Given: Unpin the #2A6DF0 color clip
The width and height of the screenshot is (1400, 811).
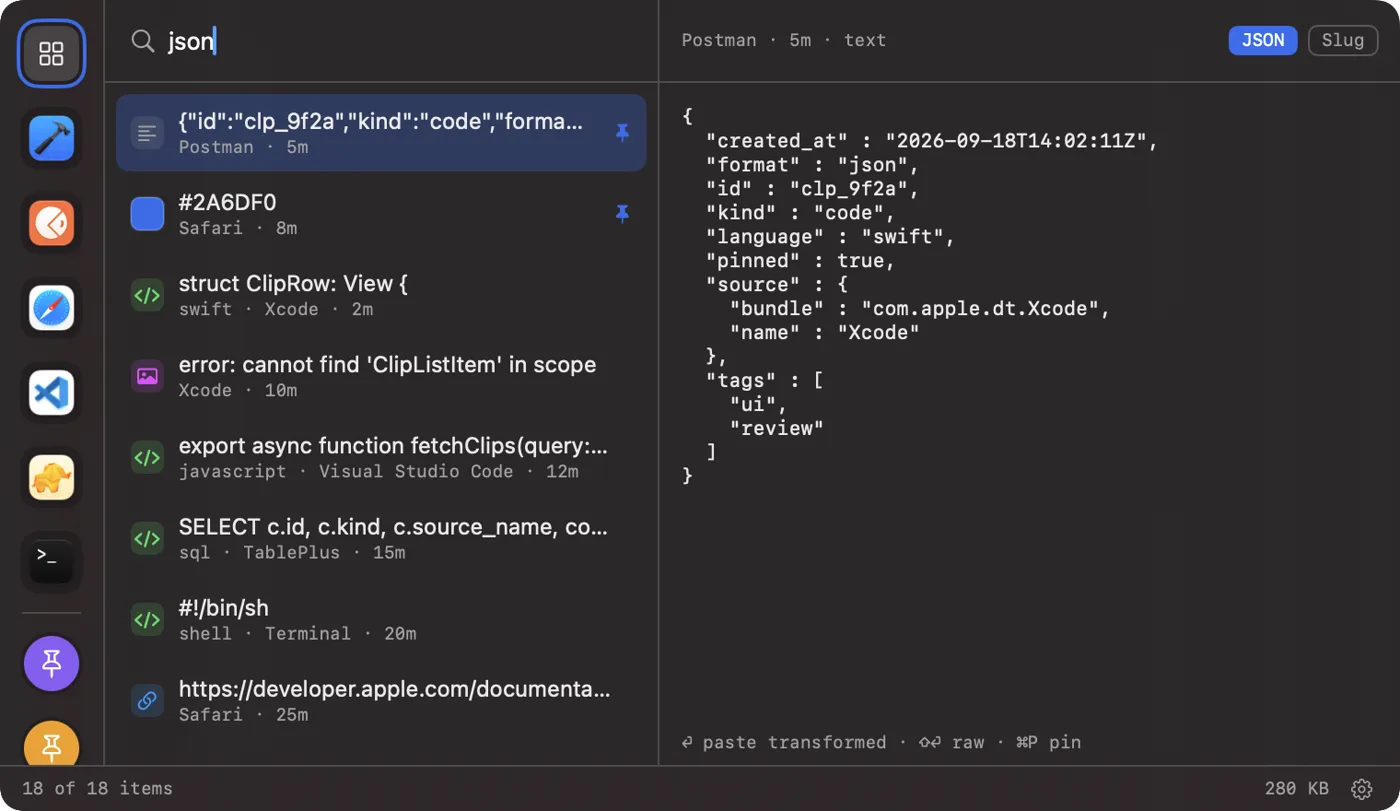Looking at the screenshot, I should (622, 214).
